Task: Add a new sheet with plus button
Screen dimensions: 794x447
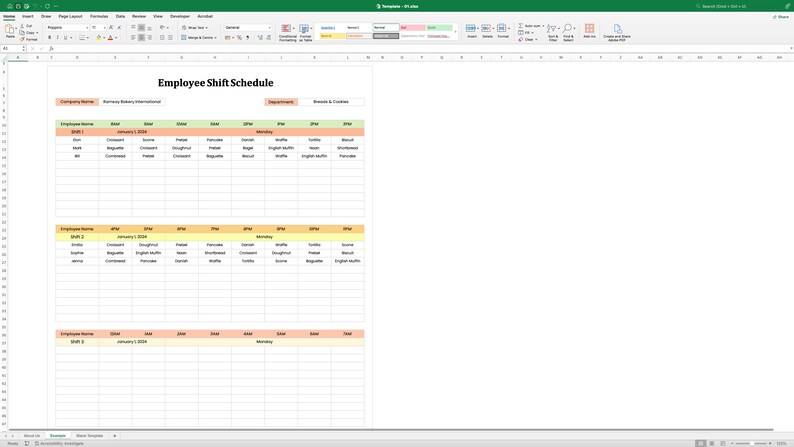Action: click(x=114, y=435)
